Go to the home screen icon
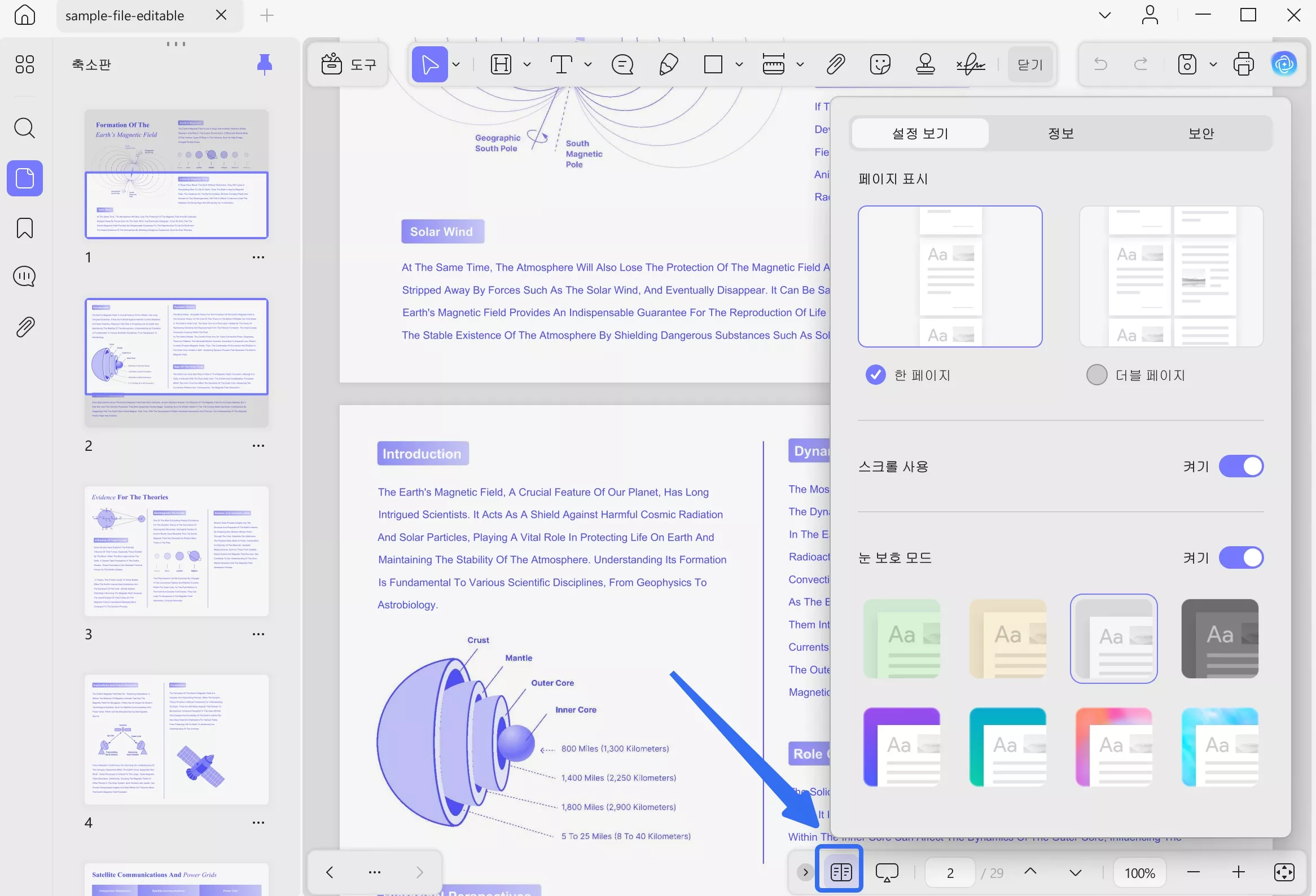This screenshot has width=1316, height=896. pos(24,15)
